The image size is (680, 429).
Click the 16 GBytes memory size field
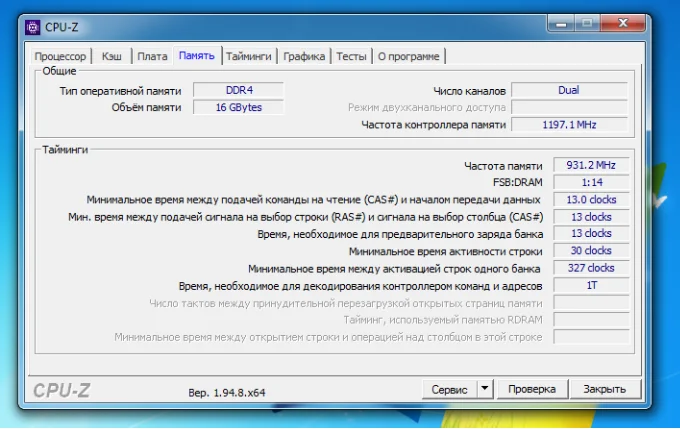239,107
